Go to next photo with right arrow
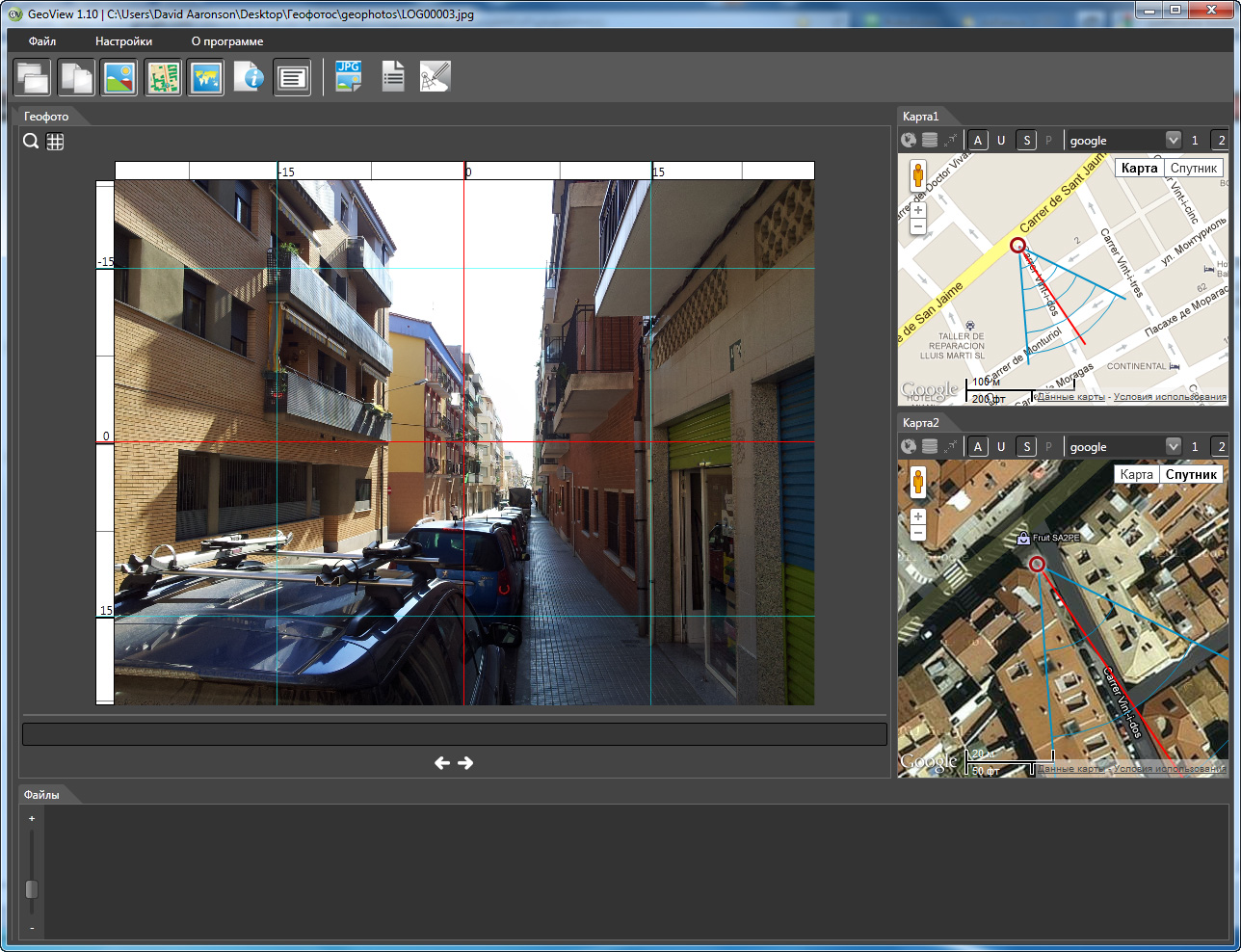 click(465, 763)
